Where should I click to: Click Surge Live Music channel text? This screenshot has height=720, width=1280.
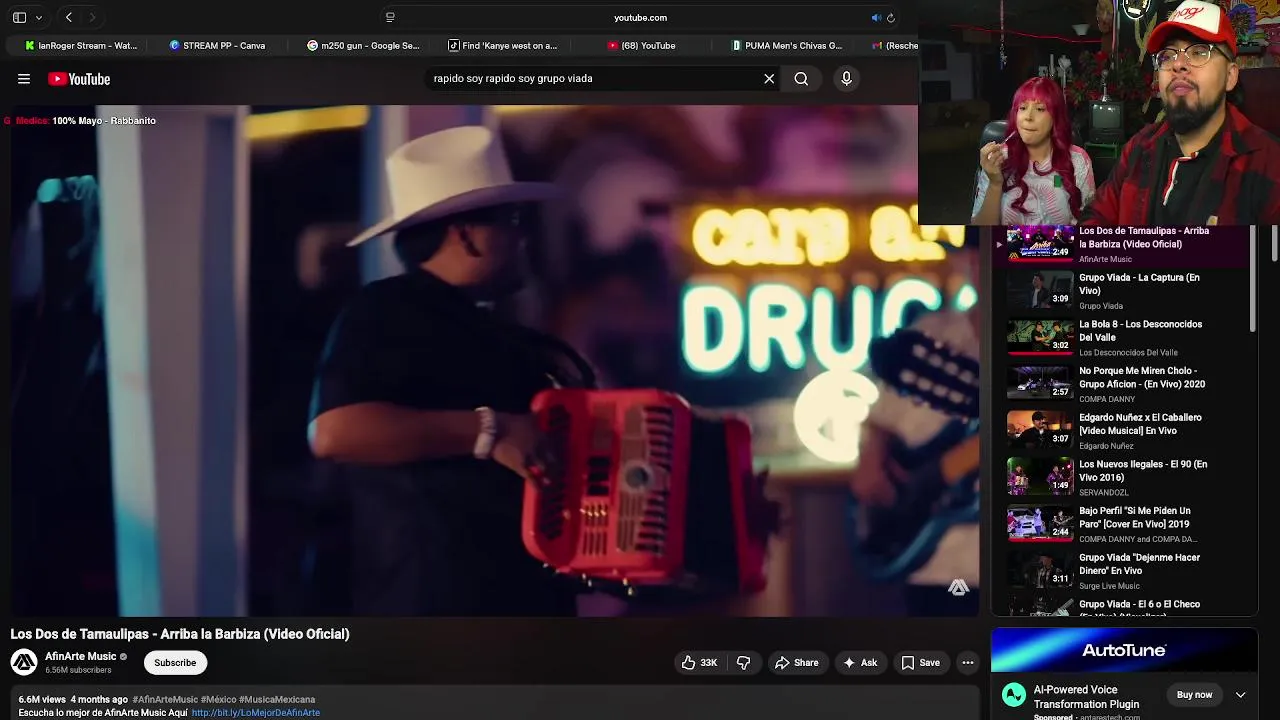pos(1109,586)
